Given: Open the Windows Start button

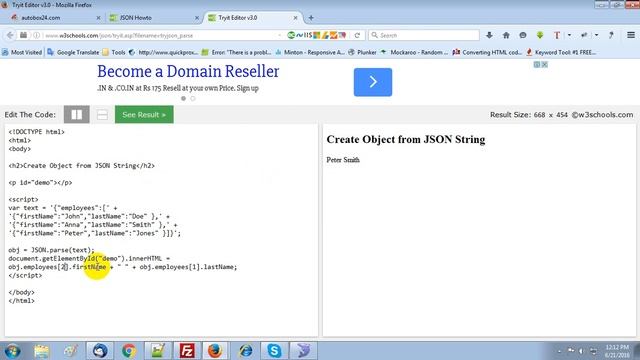Looking at the screenshot, I should (12, 351).
